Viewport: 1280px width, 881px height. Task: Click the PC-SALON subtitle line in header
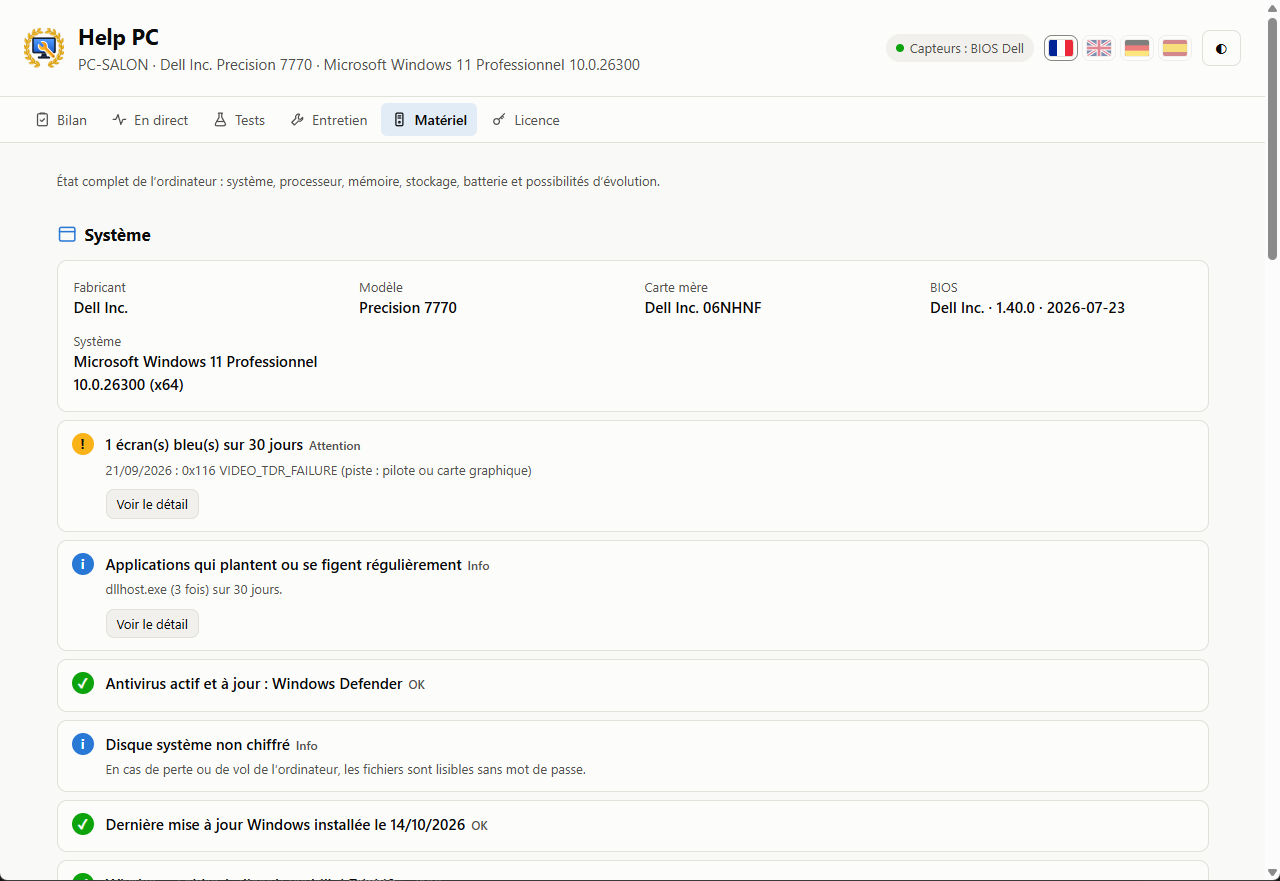tap(359, 65)
